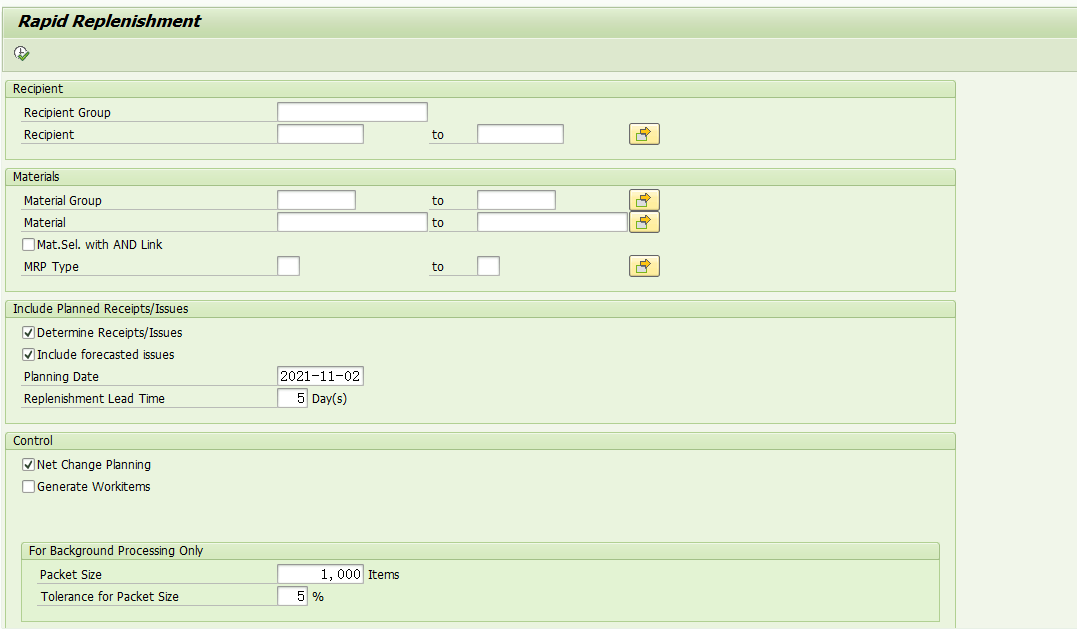The width and height of the screenshot is (1077, 629).
Task: Enable Generate Workitems checkbox
Action: (29, 486)
